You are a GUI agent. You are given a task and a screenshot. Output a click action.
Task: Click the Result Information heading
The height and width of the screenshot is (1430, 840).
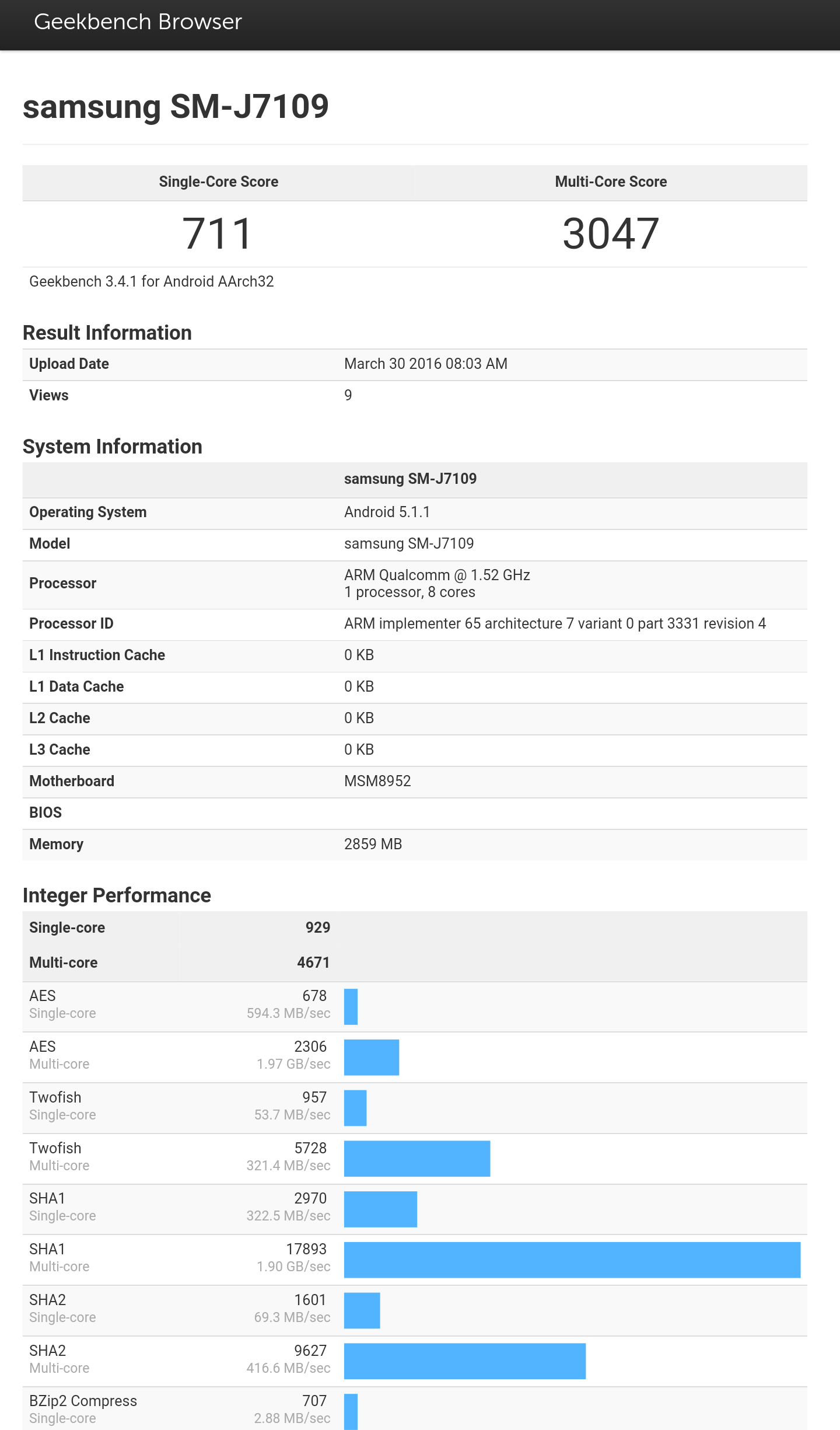tap(107, 333)
